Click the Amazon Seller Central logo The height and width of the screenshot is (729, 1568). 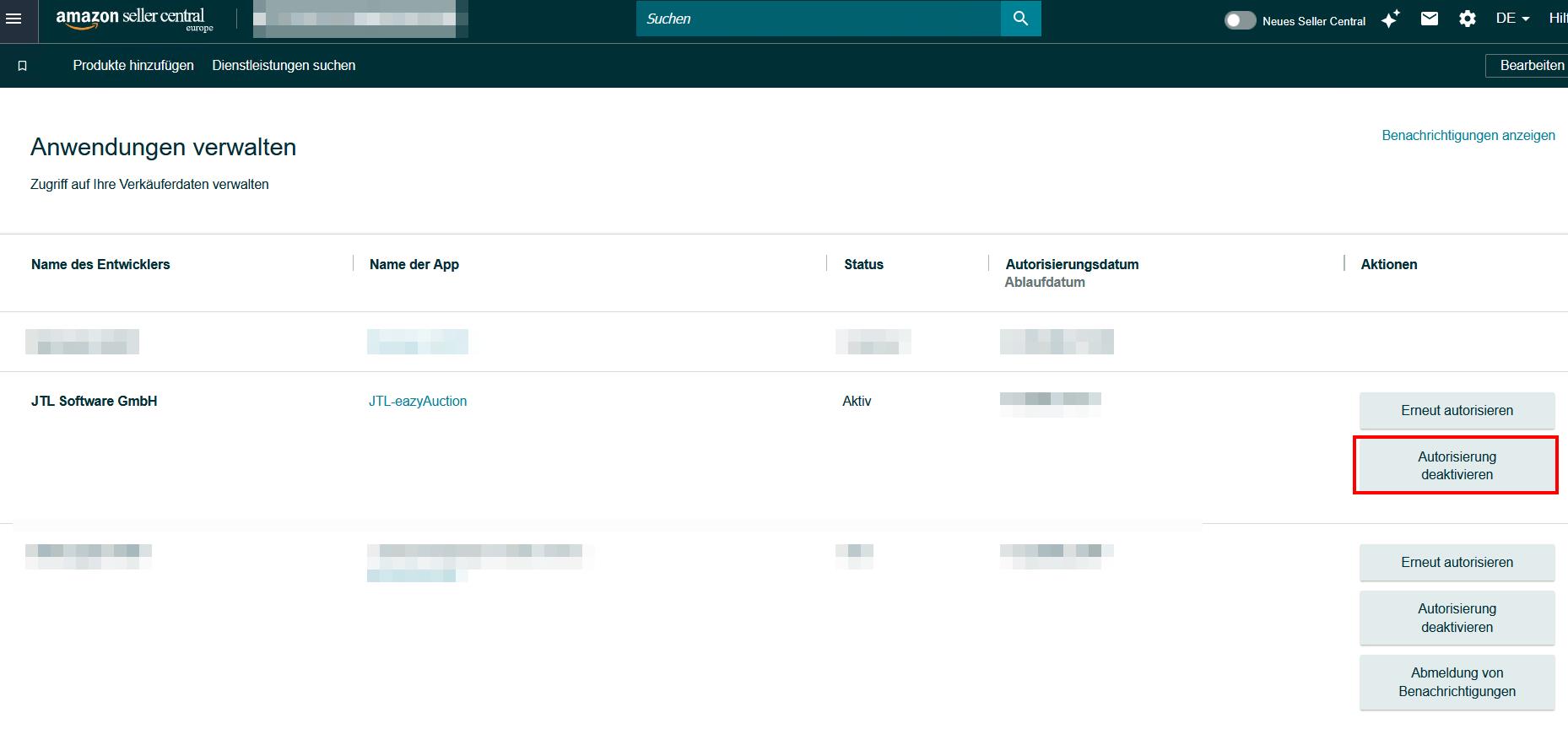coord(134,19)
